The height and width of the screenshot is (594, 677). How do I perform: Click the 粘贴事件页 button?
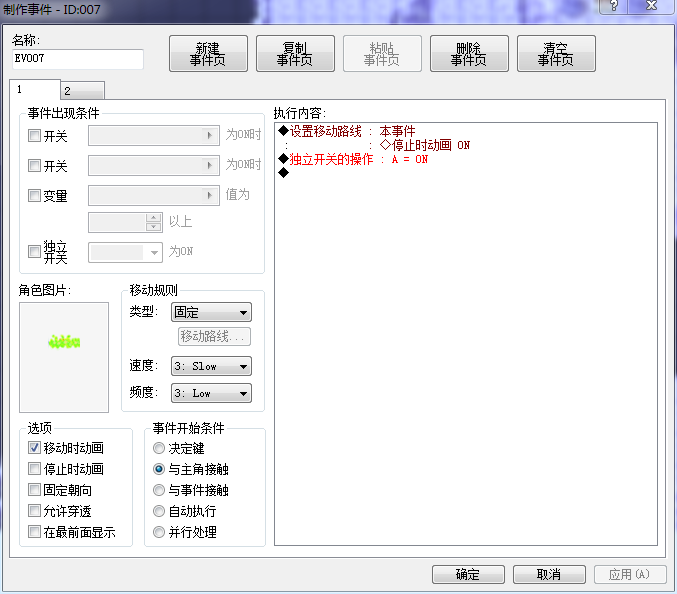[382, 54]
